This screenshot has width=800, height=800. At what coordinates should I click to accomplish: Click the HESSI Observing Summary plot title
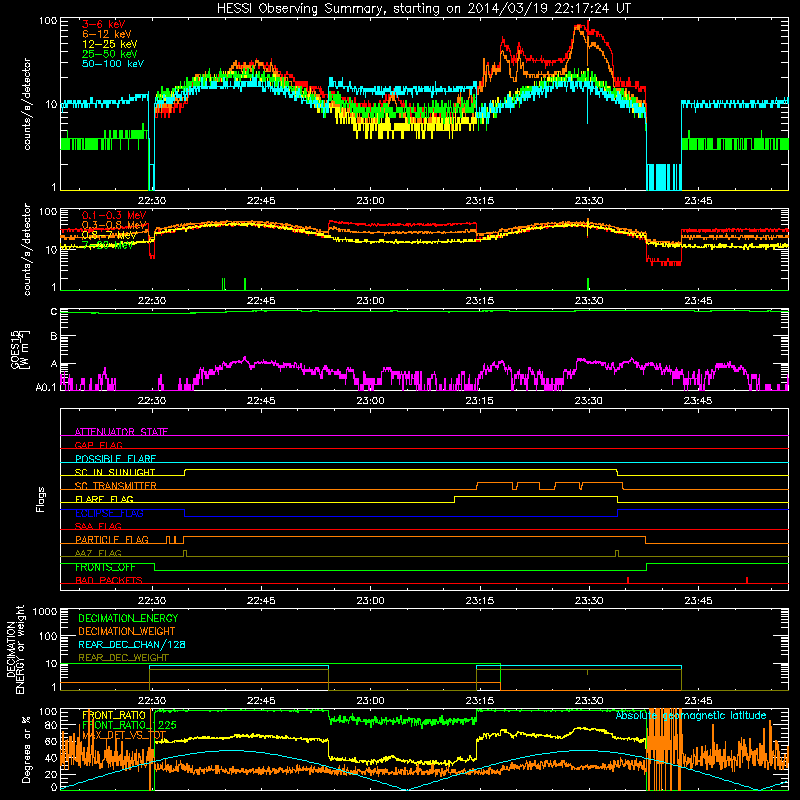click(x=423, y=9)
